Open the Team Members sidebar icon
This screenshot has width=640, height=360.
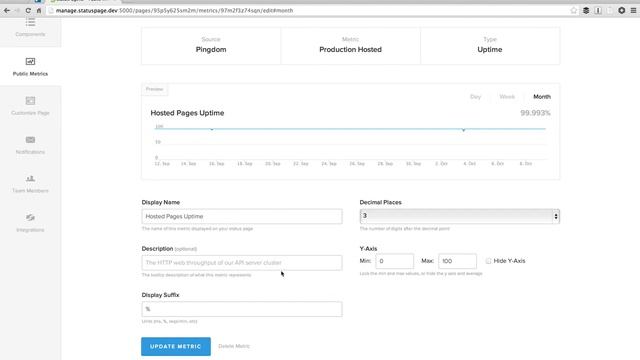click(30, 179)
